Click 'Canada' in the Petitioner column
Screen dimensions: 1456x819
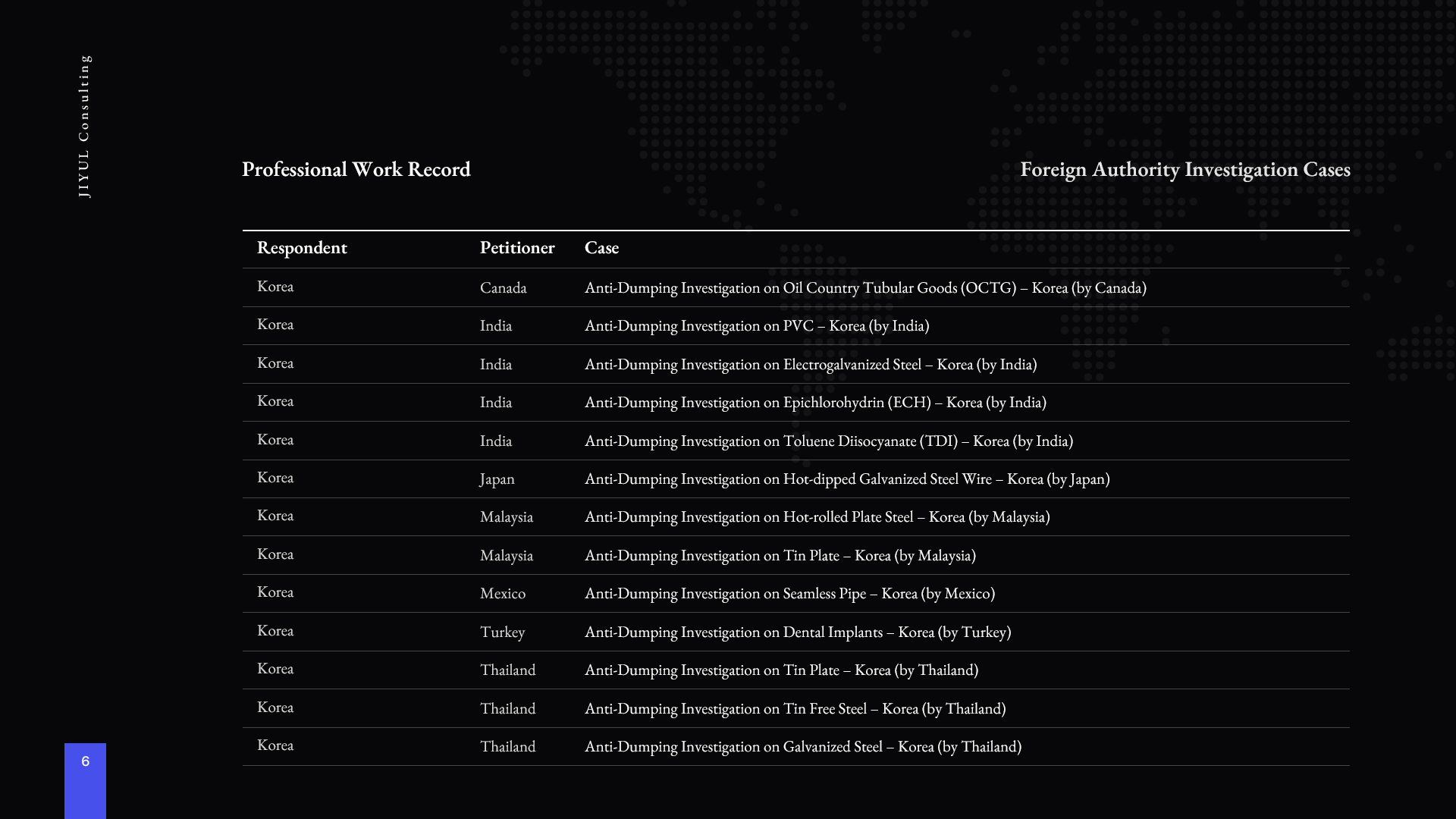coord(503,288)
